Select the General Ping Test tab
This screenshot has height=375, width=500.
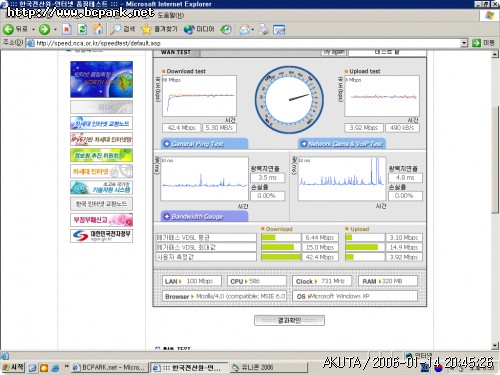[x=204, y=144]
